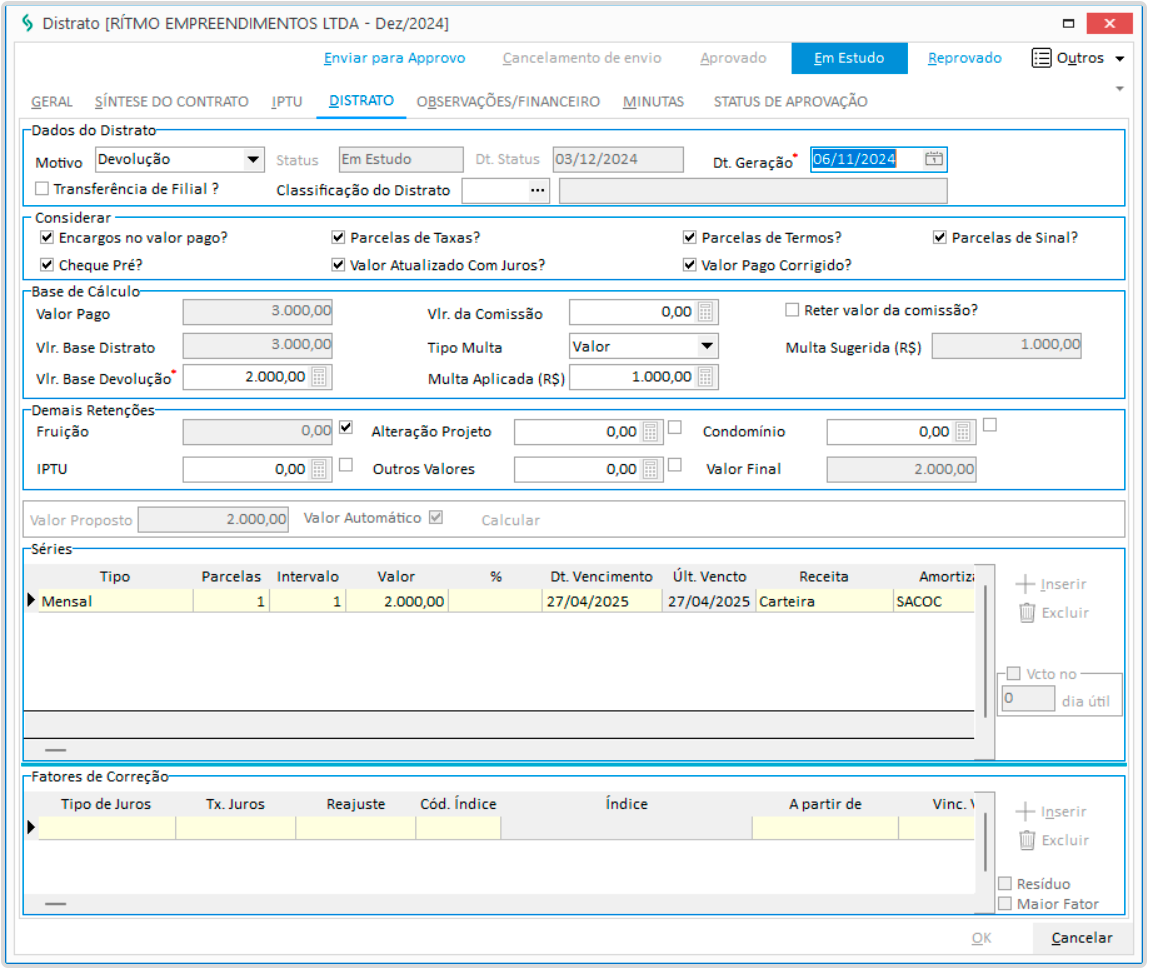Open calculator for Vlr. Base Devolução
The height and width of the screenshot is (969, 1149).
320,377
